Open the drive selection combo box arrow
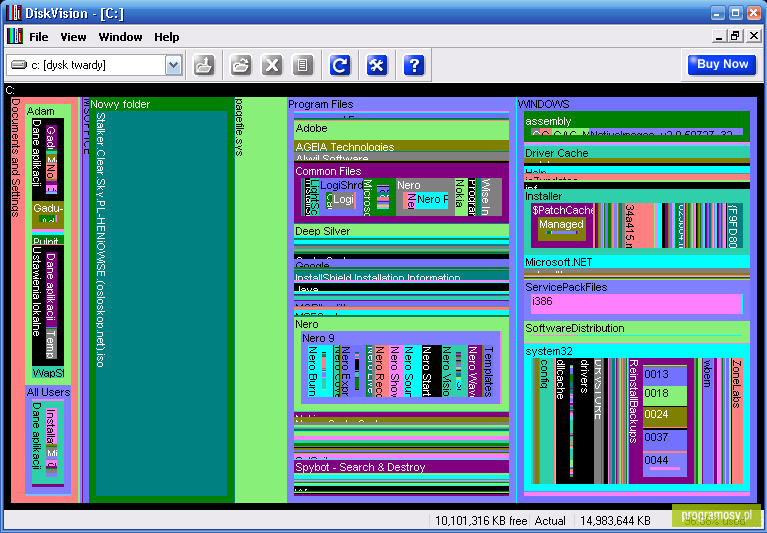This screenshot has width=767, height=533. click(173, 65)
